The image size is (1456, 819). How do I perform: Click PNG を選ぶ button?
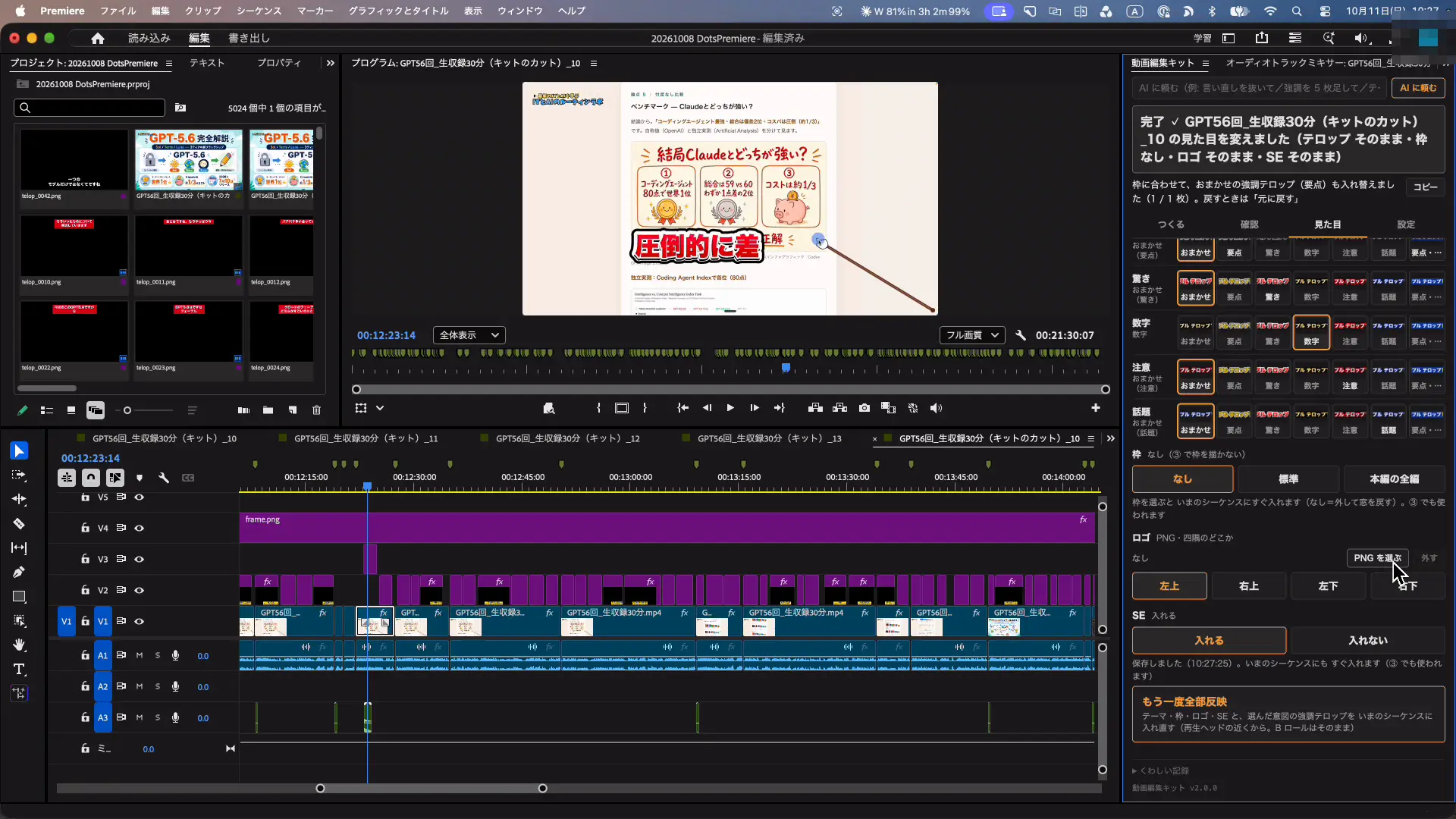(x=1378, y=558)
